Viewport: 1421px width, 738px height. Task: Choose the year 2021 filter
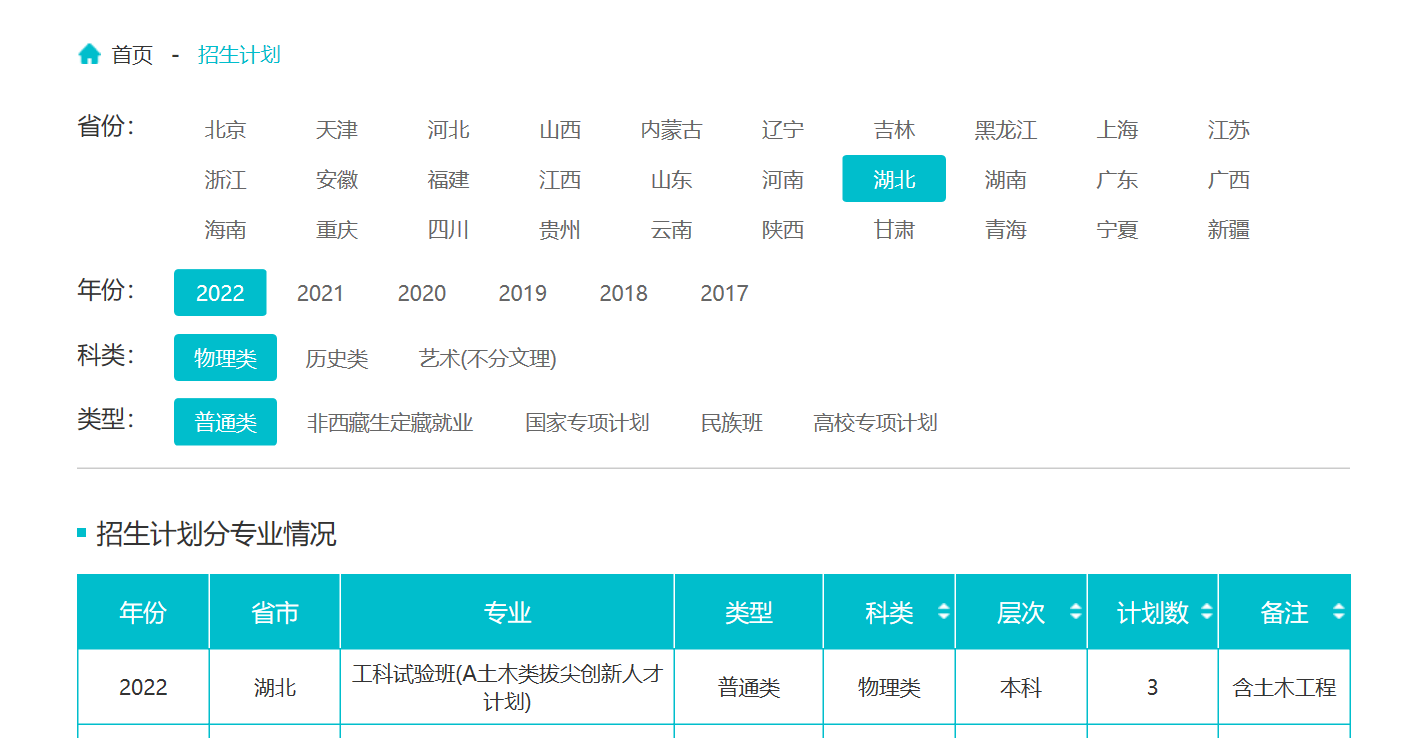pos(320,293)
